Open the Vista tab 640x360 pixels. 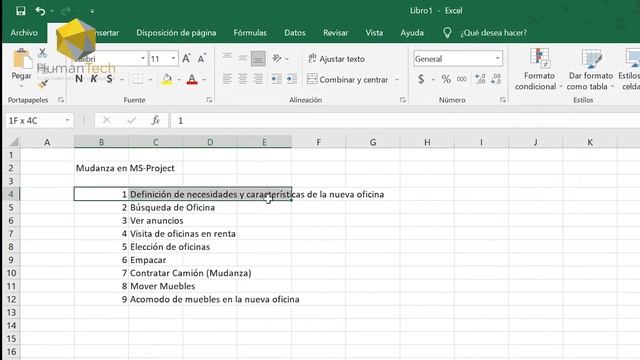coord(374,33)
